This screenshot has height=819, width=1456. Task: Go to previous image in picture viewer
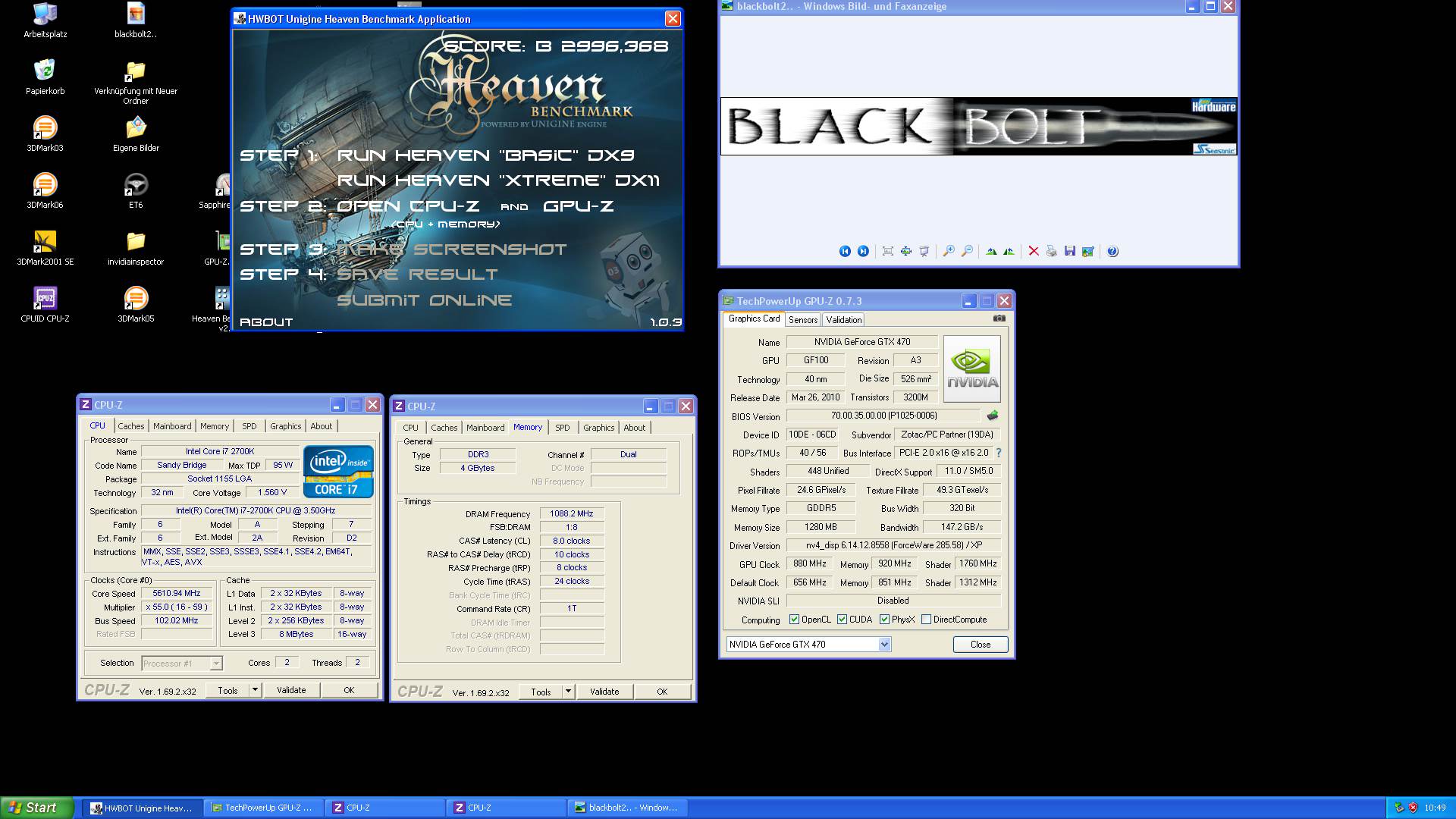[845, 251]
